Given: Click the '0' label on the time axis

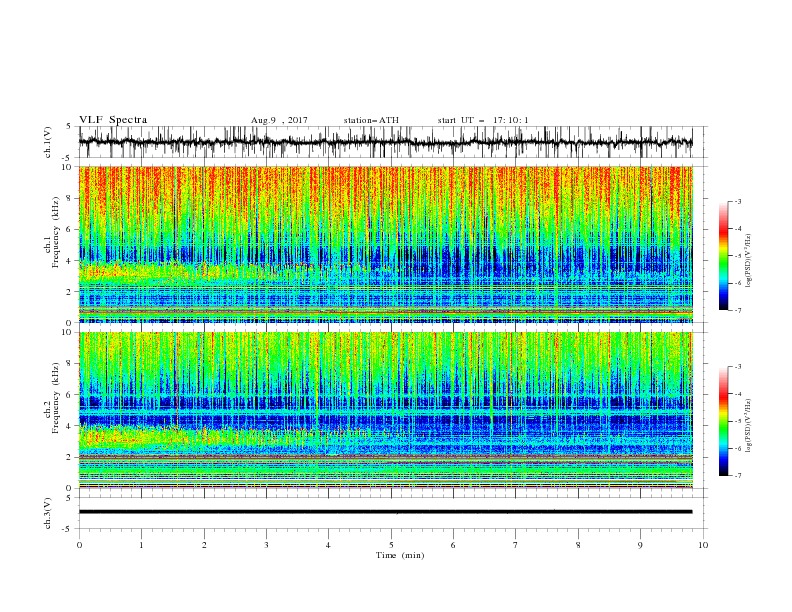Looking at the screenshot, I should pyautogui.click(x=79, y=545).
